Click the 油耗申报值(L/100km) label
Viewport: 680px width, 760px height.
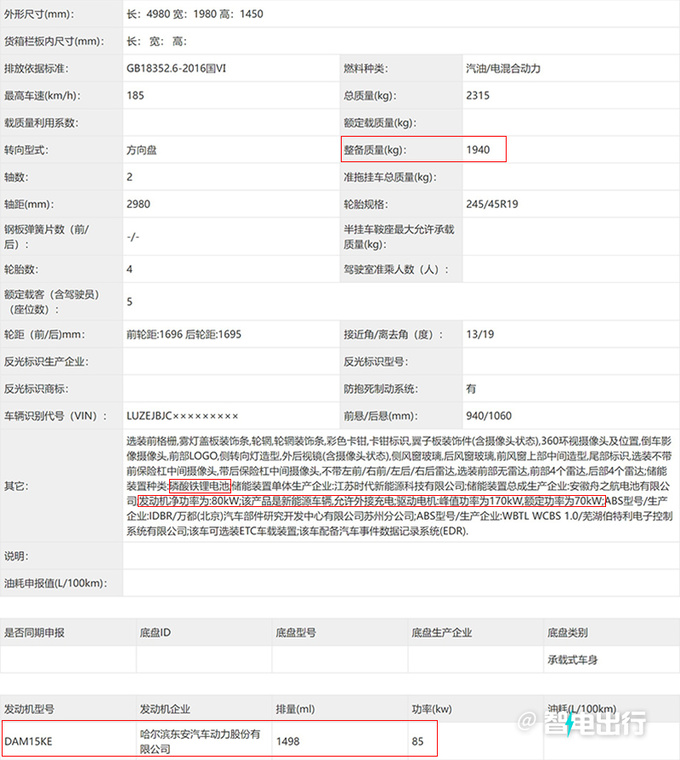56,583
